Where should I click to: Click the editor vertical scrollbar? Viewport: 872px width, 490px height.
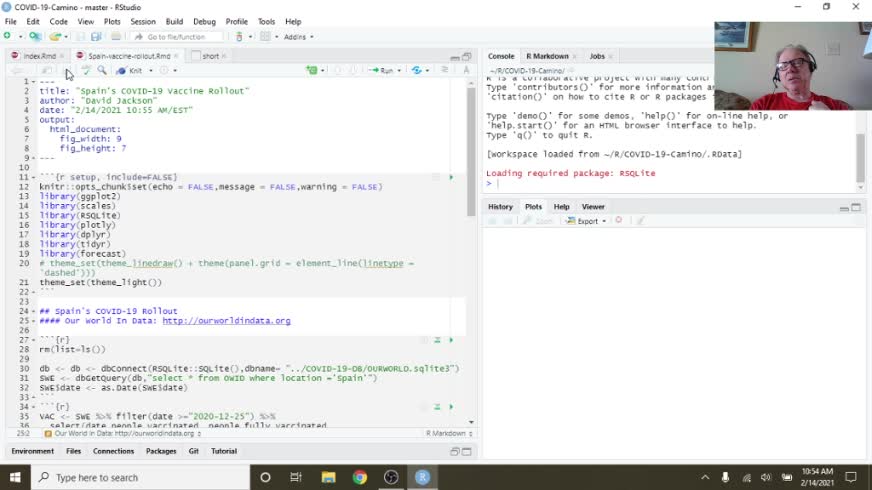pos(471,152)
